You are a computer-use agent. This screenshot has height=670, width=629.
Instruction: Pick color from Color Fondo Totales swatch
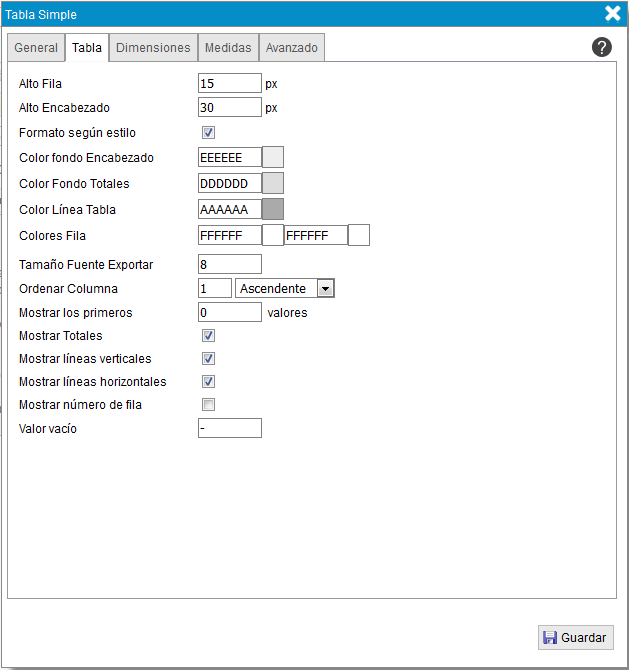pyautogui.click(x=273, y=183)
